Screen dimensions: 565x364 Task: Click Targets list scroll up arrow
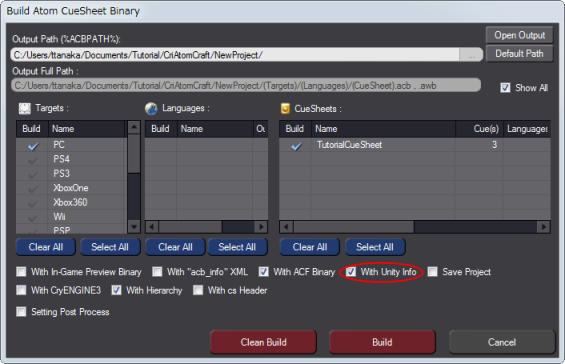coord(134,127)
